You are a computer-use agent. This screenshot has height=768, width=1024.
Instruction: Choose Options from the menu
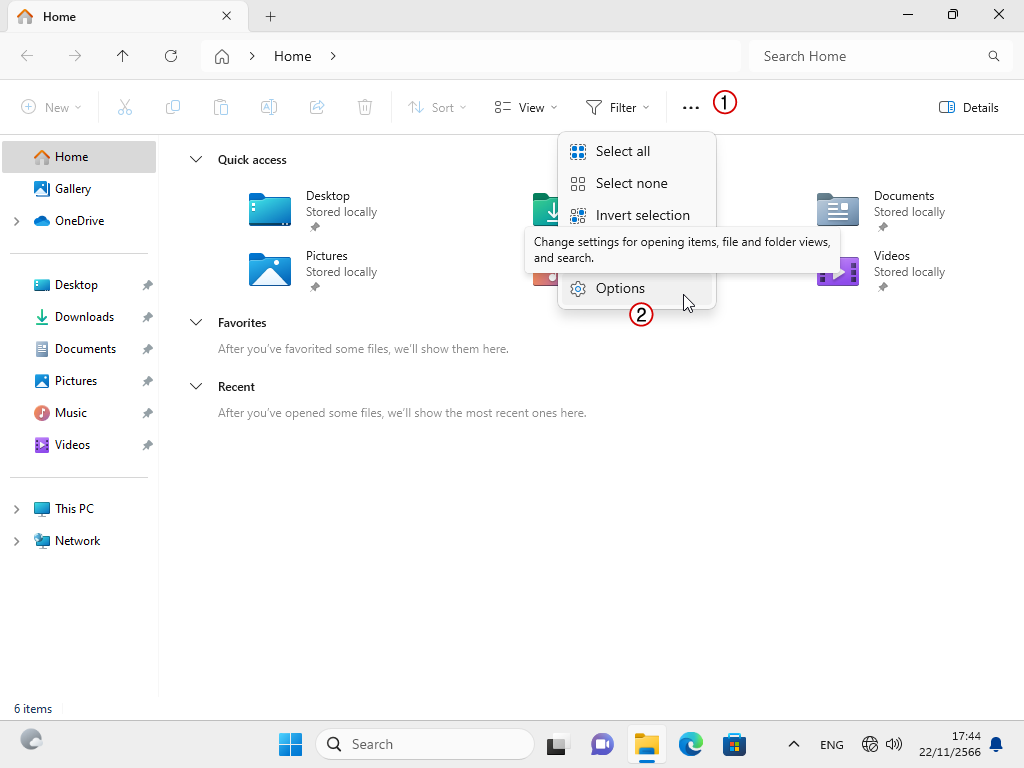[620, 288]
